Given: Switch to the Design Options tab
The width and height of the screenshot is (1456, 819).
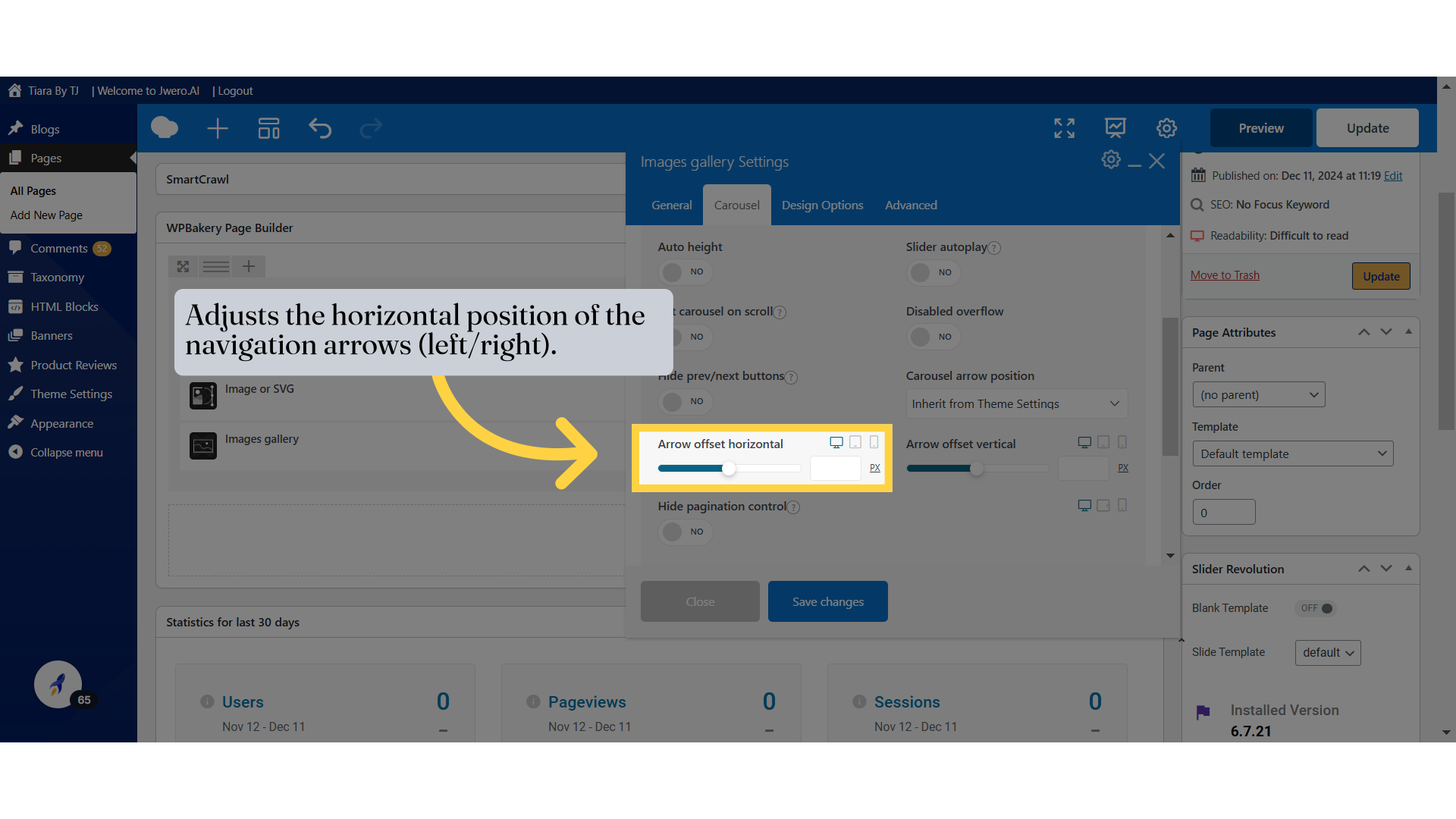Looking at the screenshot, I should pos(822,205).
